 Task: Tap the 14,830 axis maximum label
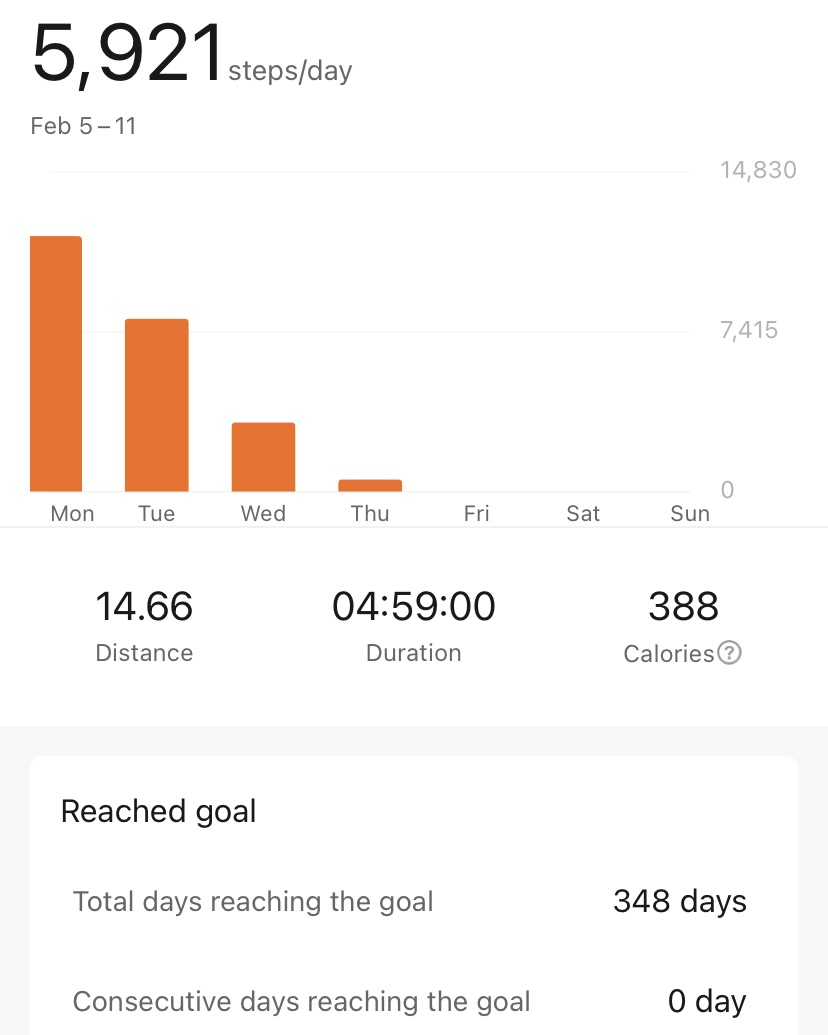point(758,170)
